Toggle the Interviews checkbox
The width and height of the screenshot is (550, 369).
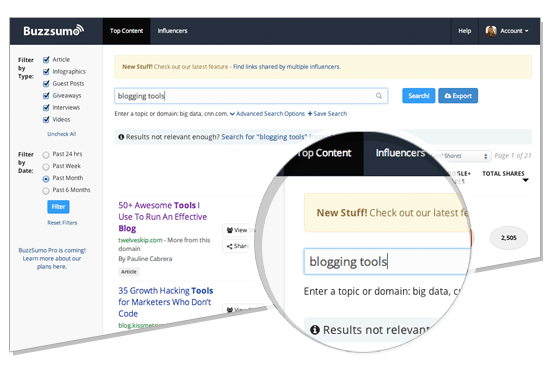(x=46, y=108)
